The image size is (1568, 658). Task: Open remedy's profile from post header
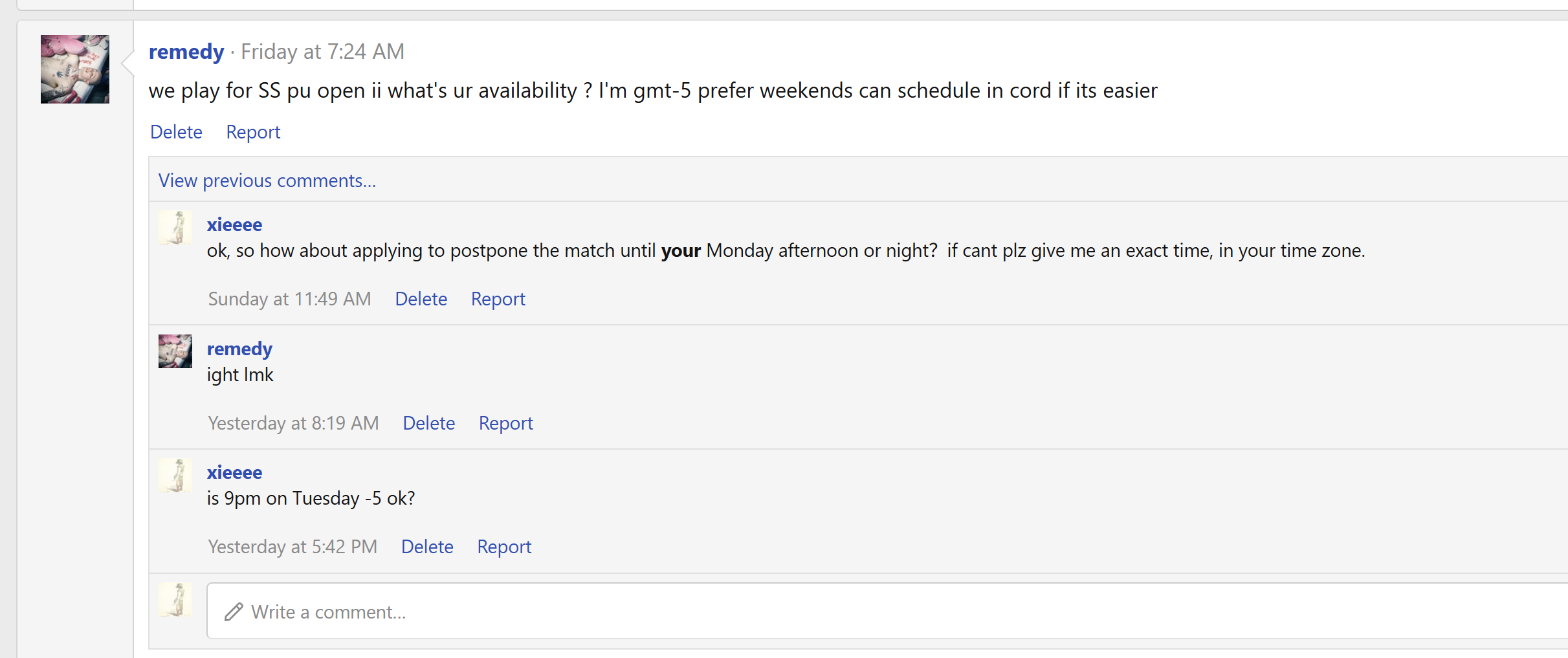click(186, 52)
